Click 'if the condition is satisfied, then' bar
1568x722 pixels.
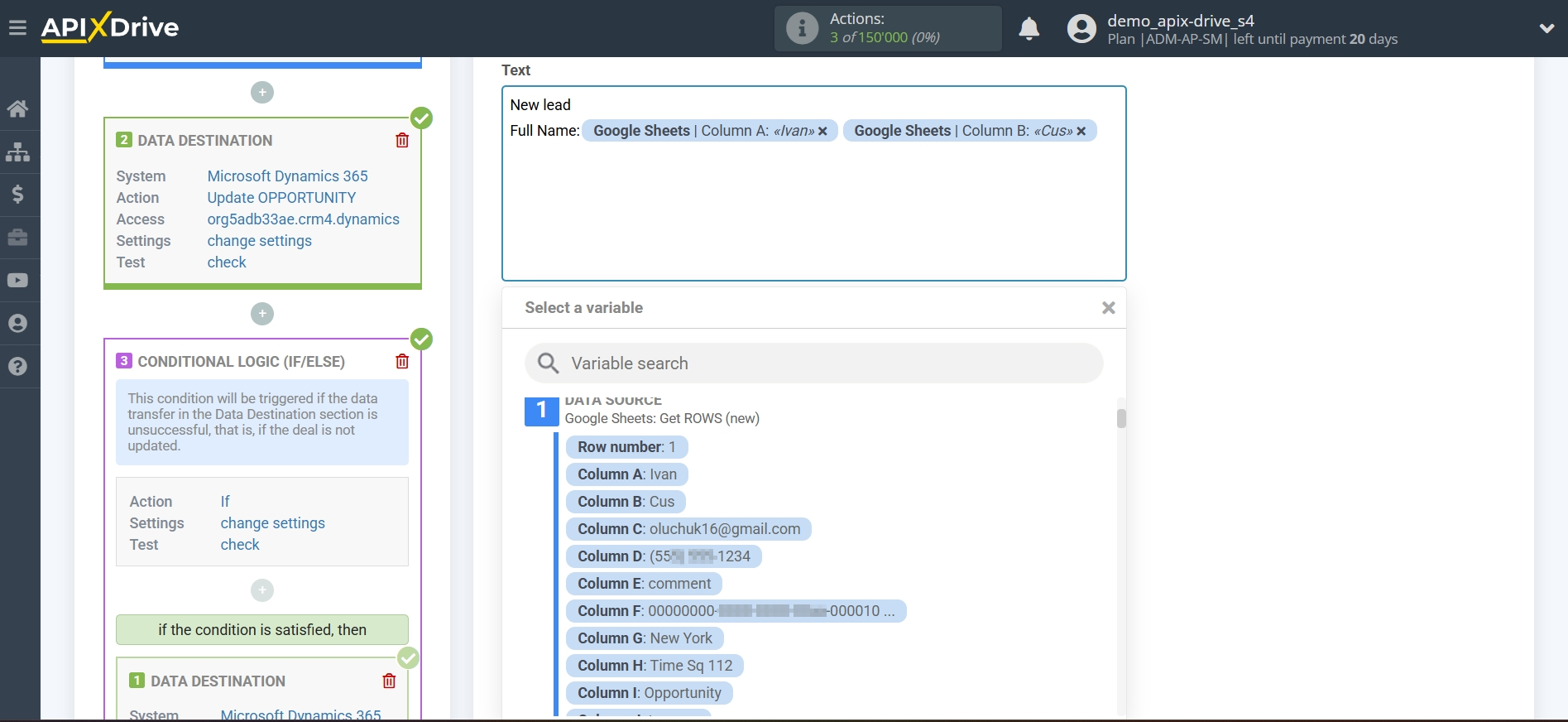(x=262, y=630)
